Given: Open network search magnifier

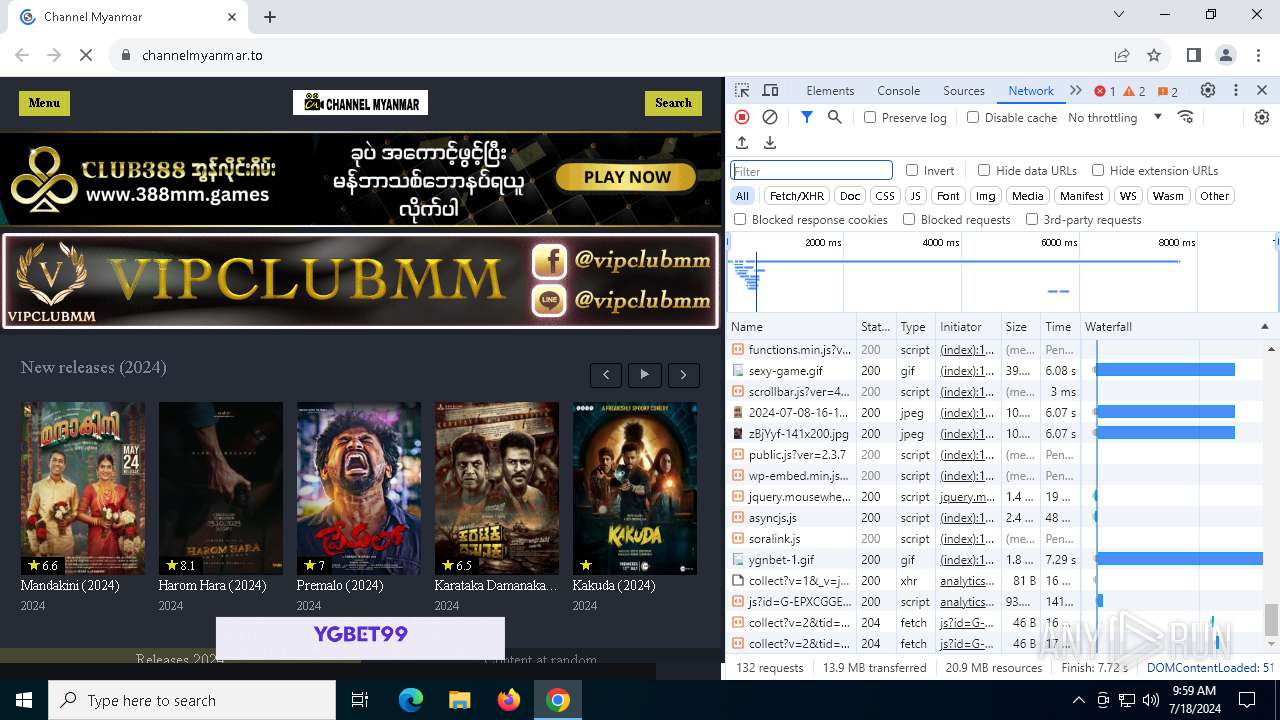Looking at the screenshot, I should tap(835, 117).
